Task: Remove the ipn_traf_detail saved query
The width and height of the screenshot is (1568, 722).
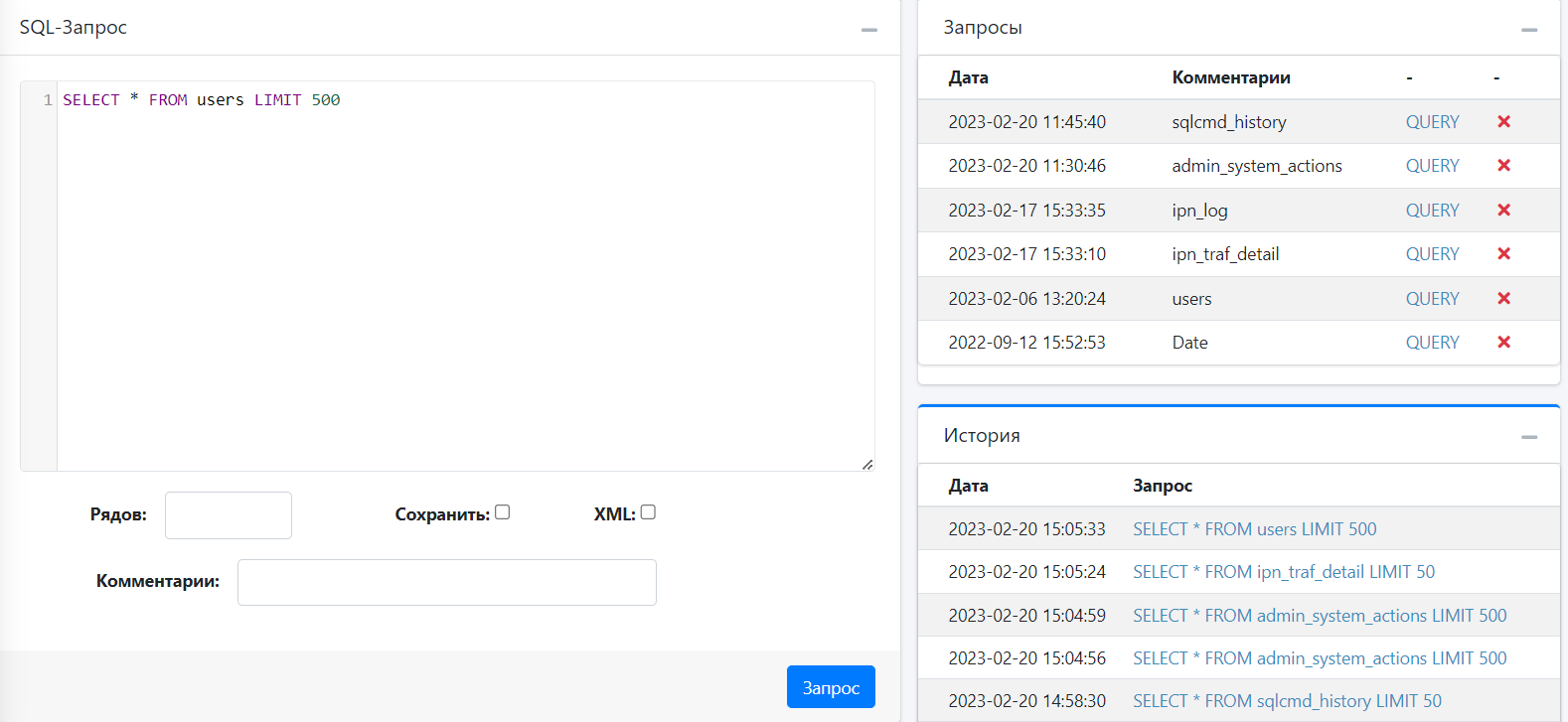Action: 1503,254
